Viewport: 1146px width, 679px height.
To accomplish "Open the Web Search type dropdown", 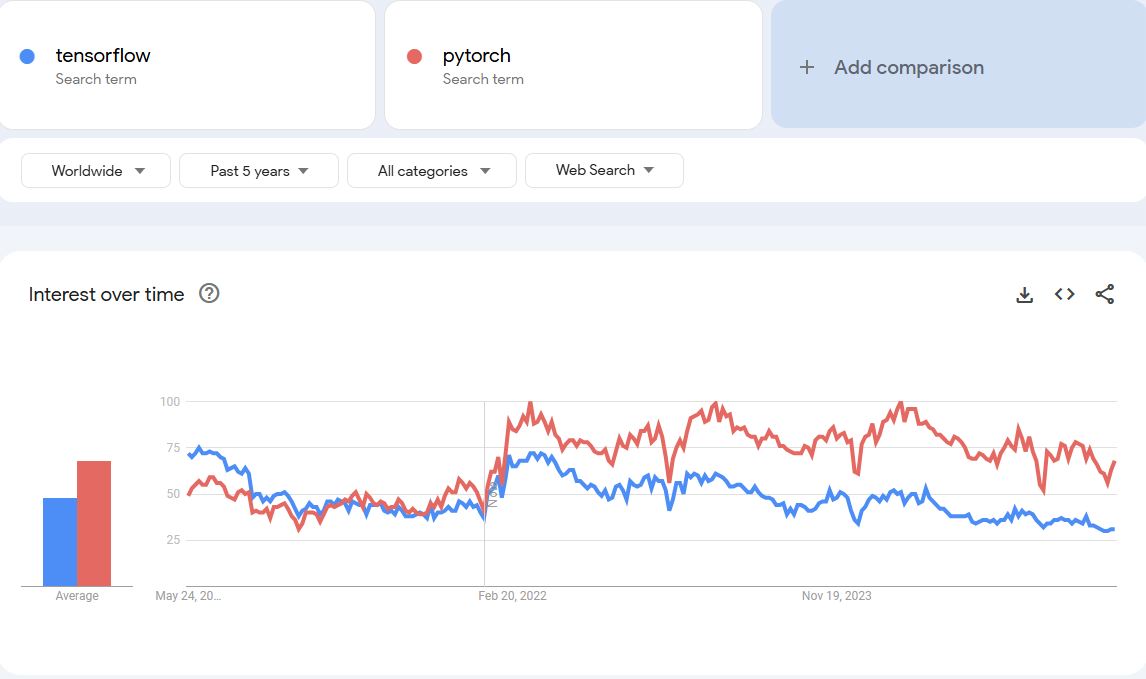I will click(x=604, y=170).
